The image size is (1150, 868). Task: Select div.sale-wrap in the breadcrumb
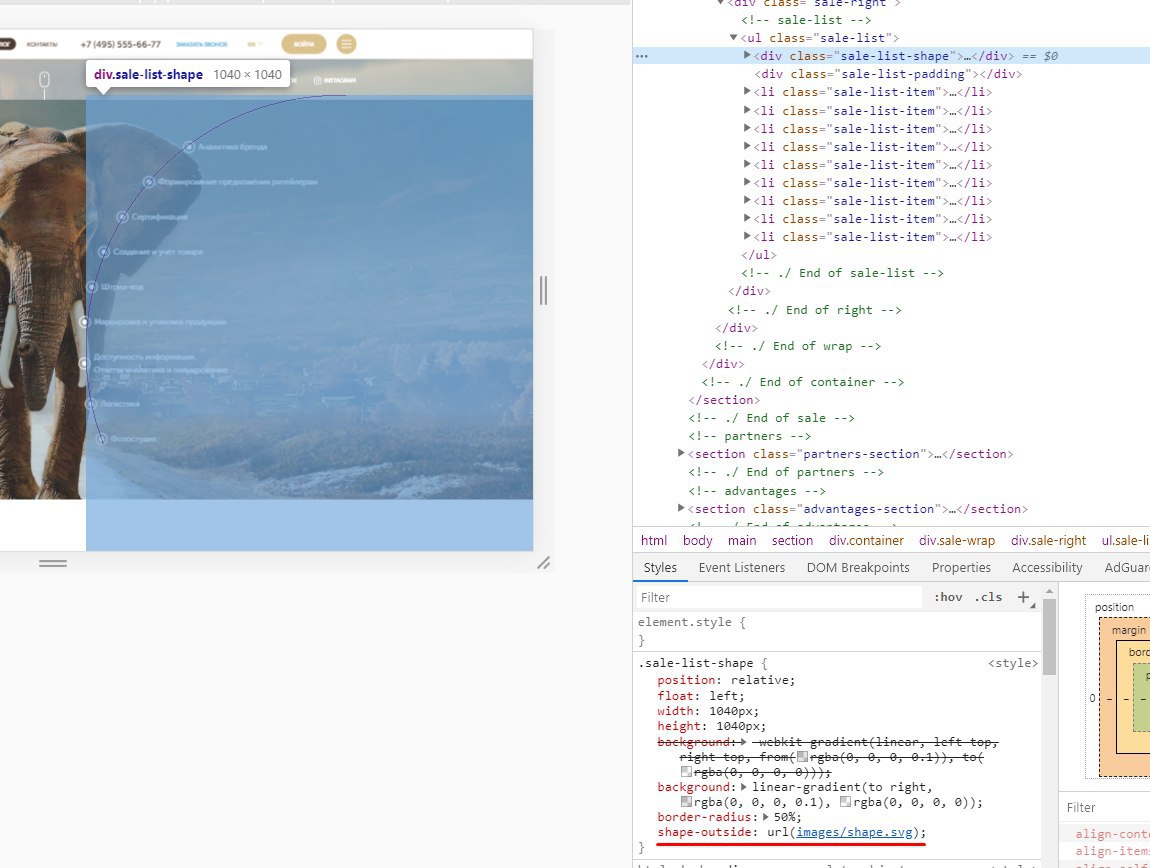(956, 540)
